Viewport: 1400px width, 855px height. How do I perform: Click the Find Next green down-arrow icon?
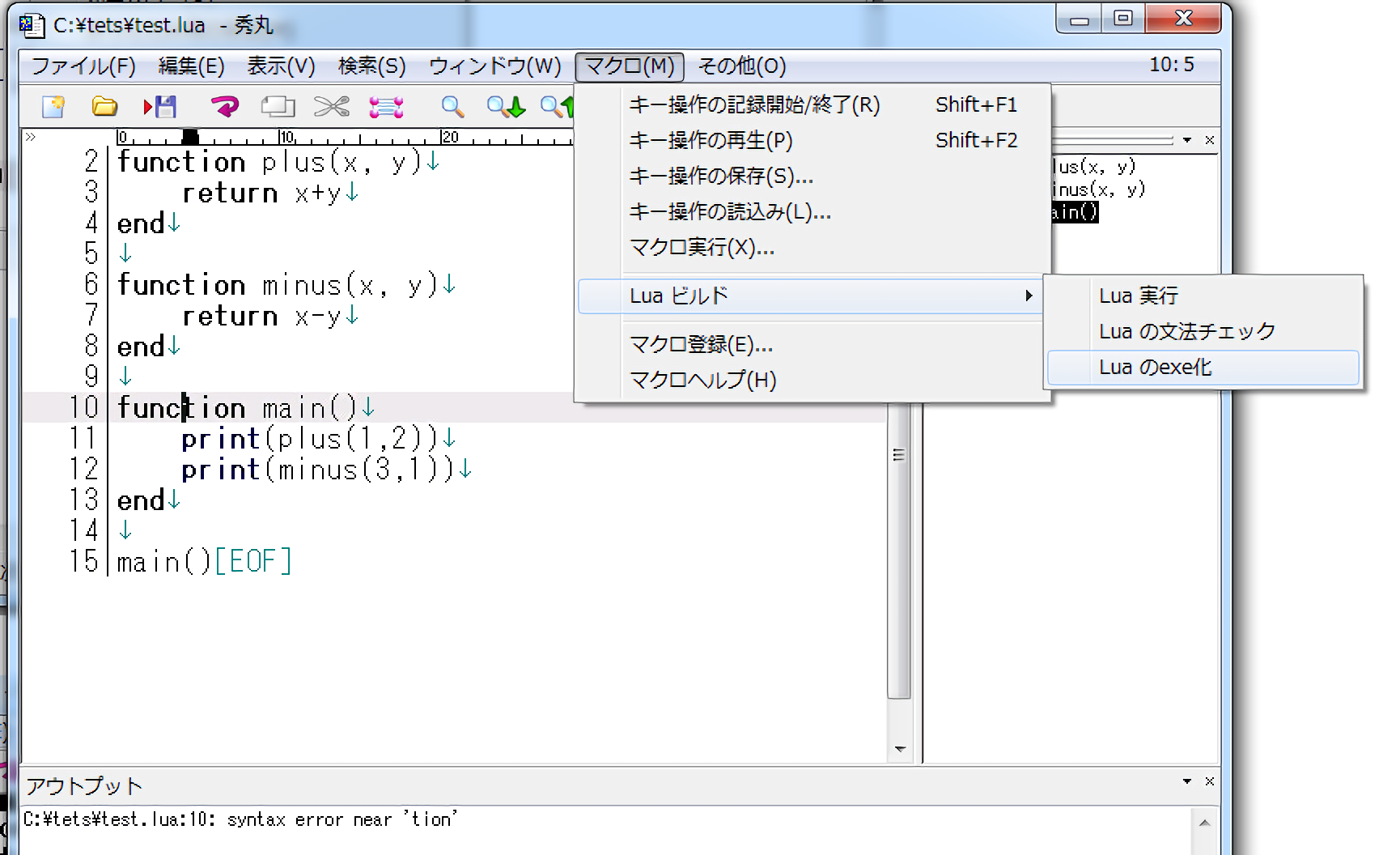point(507,106)
